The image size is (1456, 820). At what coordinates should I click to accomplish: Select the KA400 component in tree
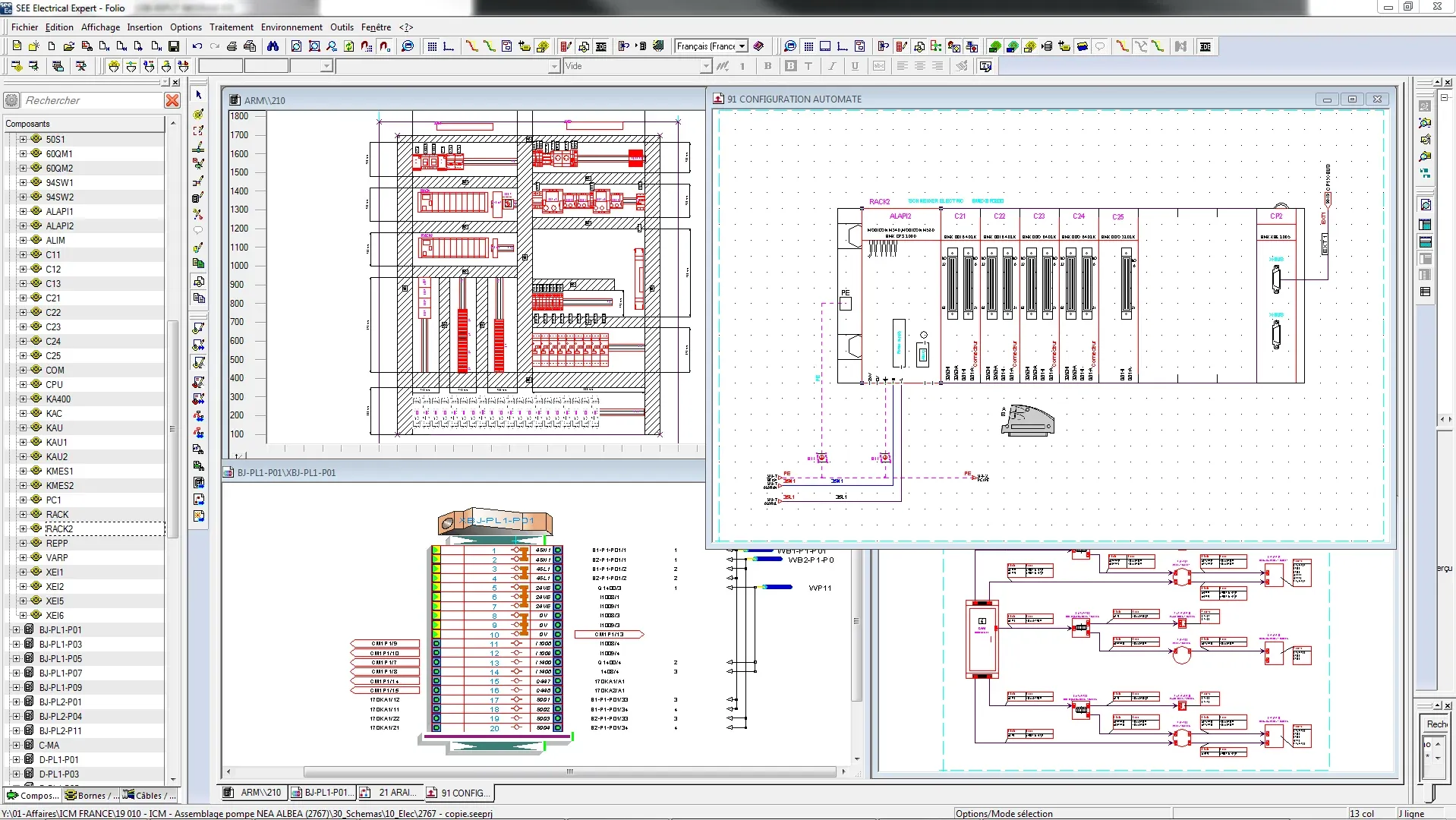click(58, 399)
